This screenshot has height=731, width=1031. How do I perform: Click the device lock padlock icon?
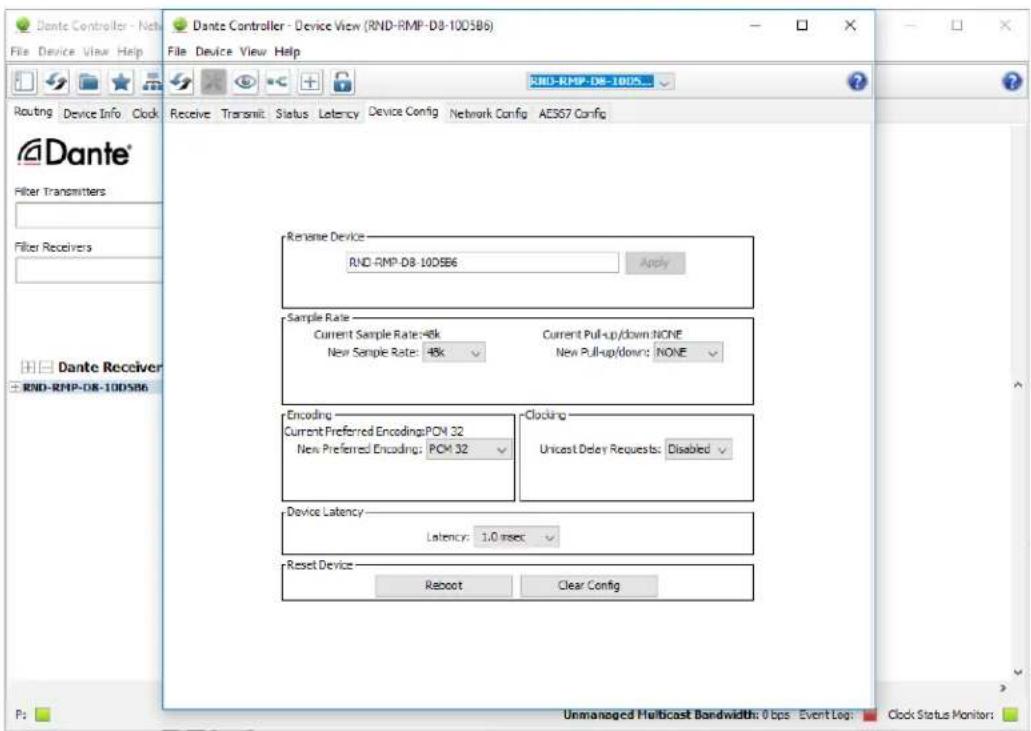(343, 82)
